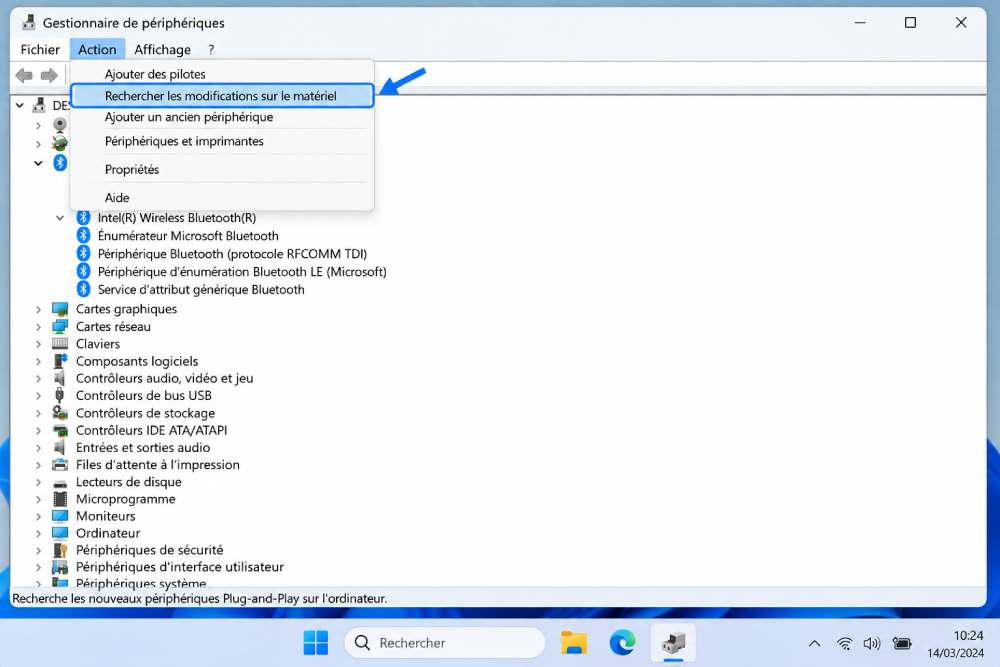
Task: Expand the Lecteurs de disque category
Action: (38, 482)
